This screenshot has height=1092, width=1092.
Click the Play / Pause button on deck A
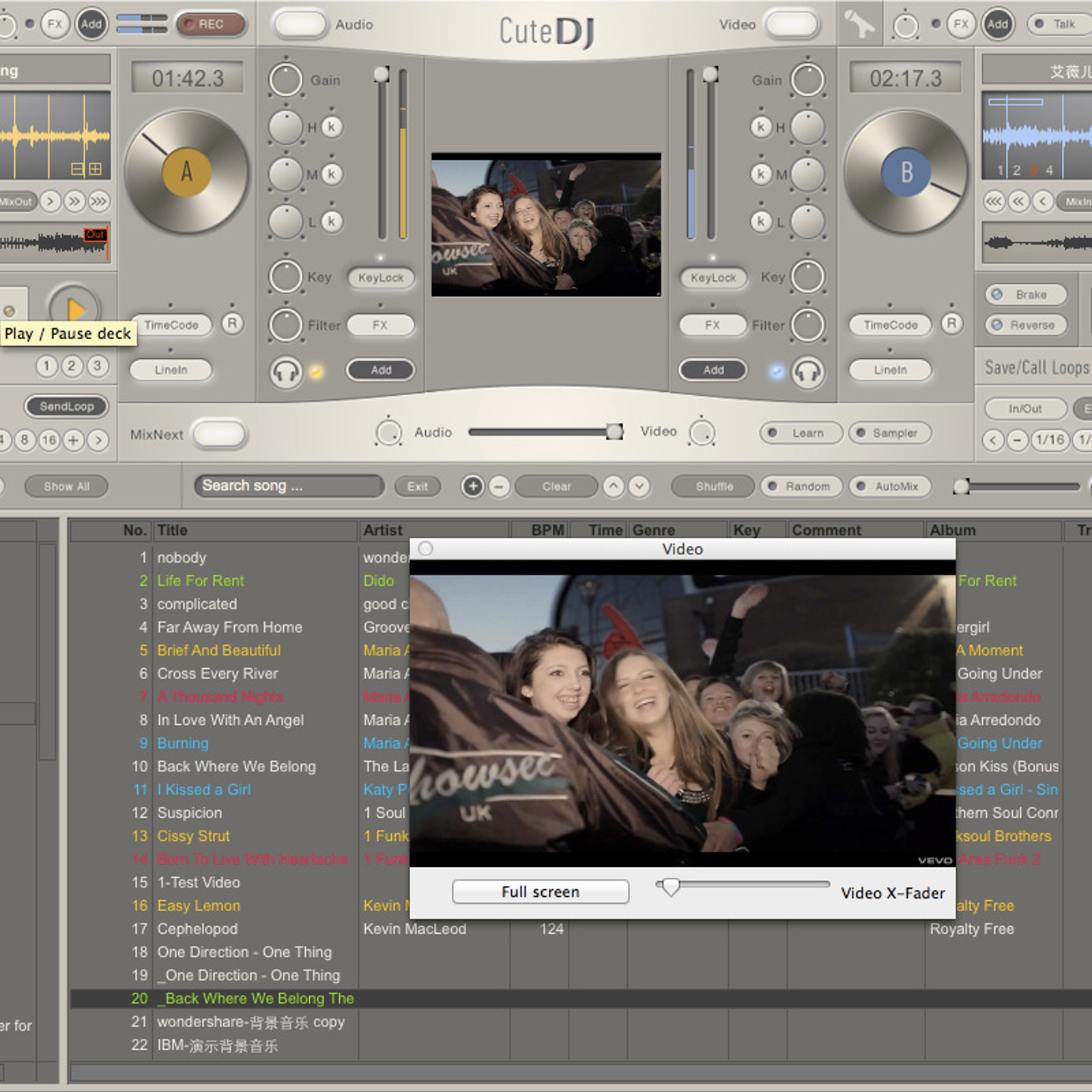click(74, 308)
